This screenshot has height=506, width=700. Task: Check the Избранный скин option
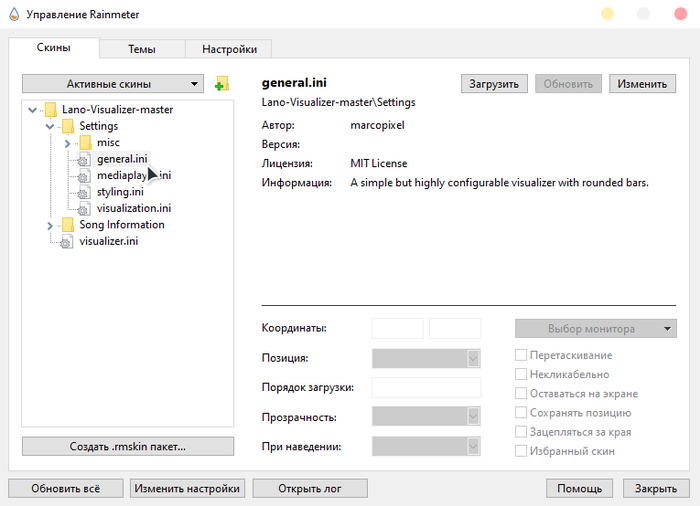(x=521, y=451)
